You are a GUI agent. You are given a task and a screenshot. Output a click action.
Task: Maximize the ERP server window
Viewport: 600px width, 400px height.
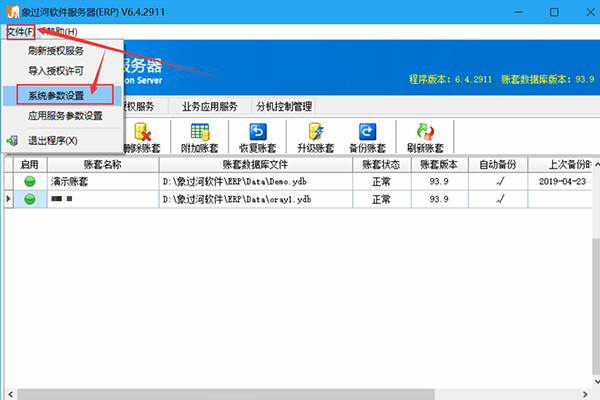[x=554, y=12]
